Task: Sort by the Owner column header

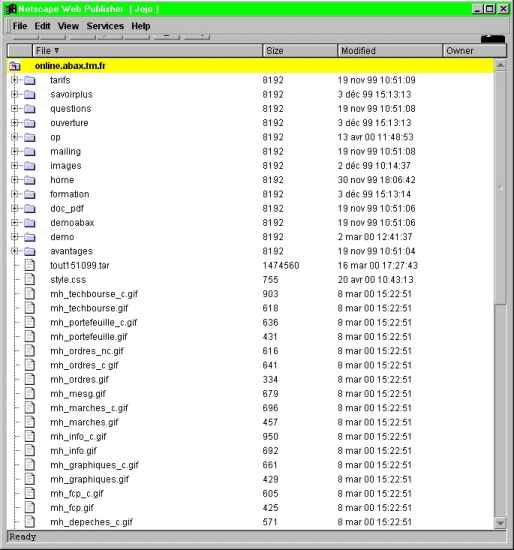Action: [475, 51]
